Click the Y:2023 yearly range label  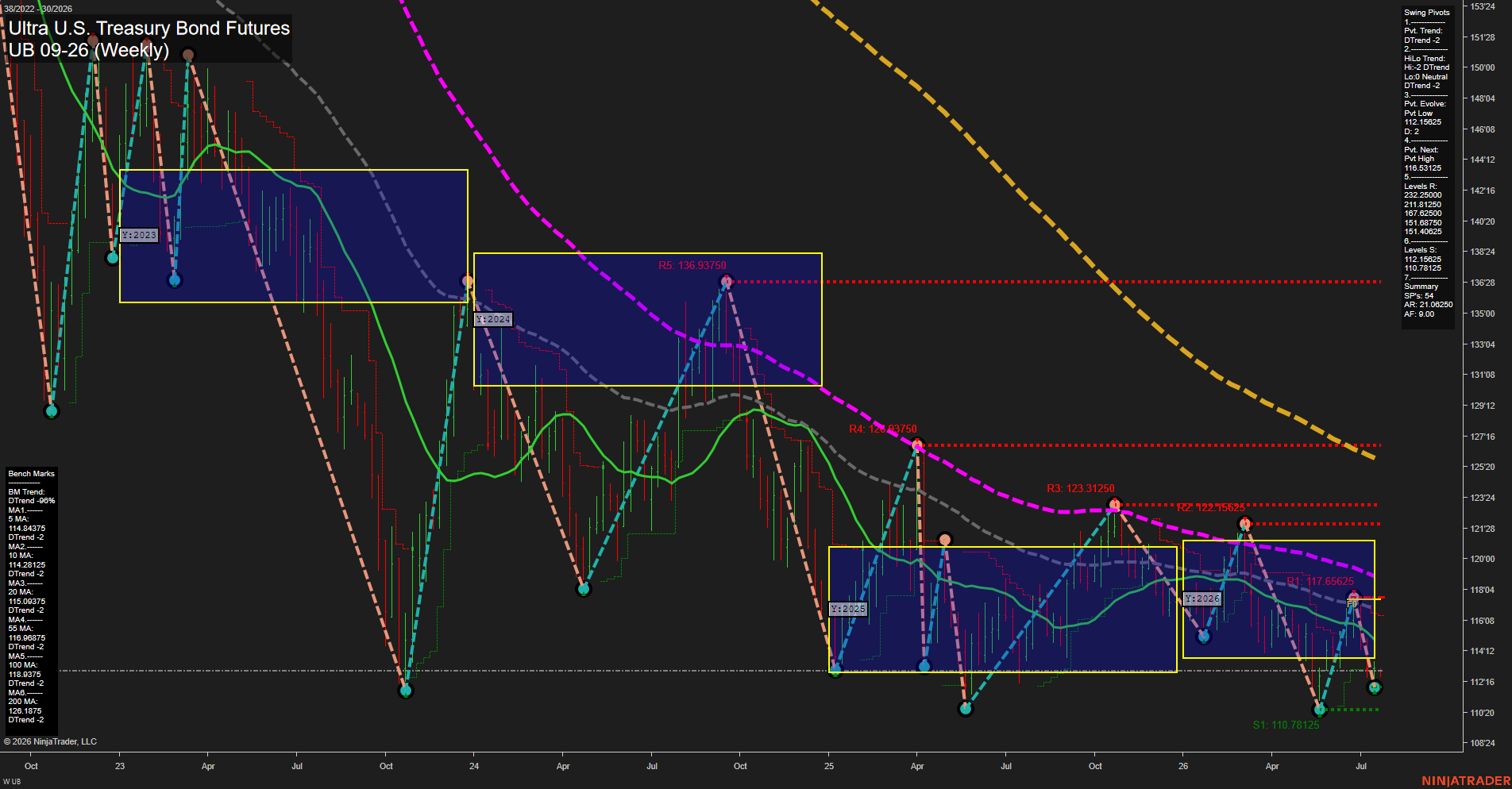coord(139,235)
